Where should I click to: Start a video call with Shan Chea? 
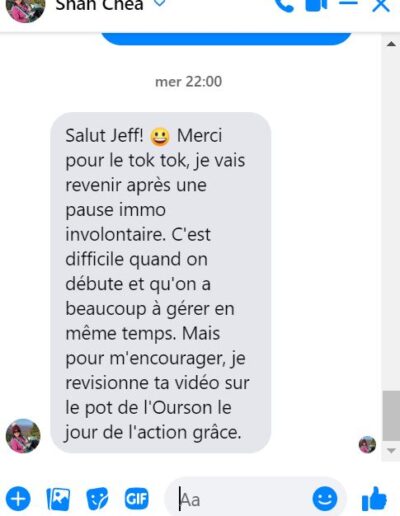[316, 4]
